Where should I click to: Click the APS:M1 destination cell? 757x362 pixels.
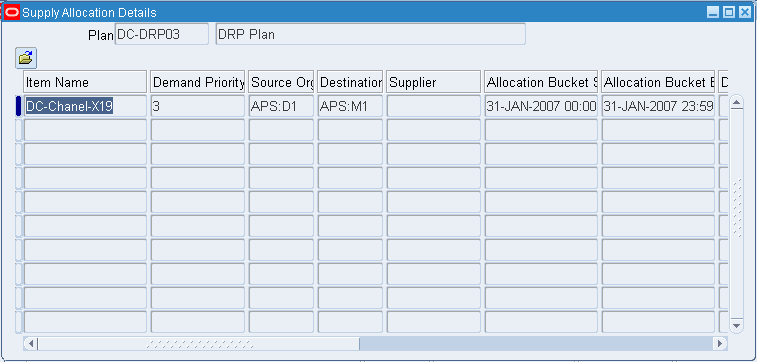pos(350,106)
